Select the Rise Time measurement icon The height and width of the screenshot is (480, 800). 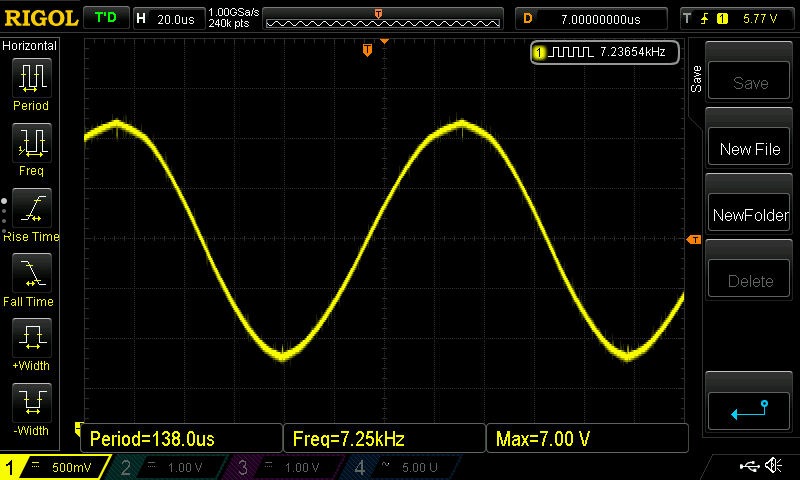(32, 208)
